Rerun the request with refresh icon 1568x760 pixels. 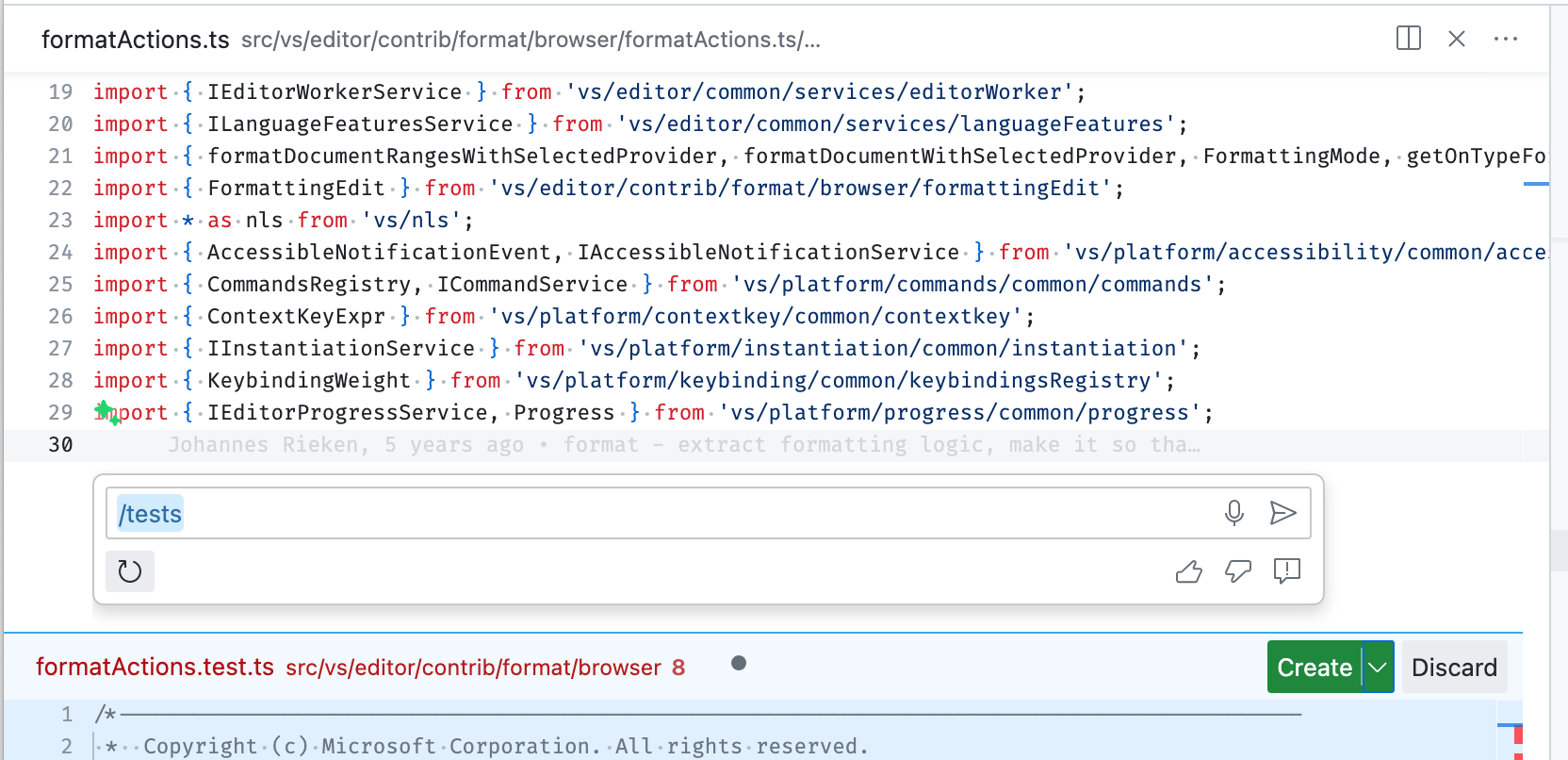pyautogui.click(x=130, y=571)
